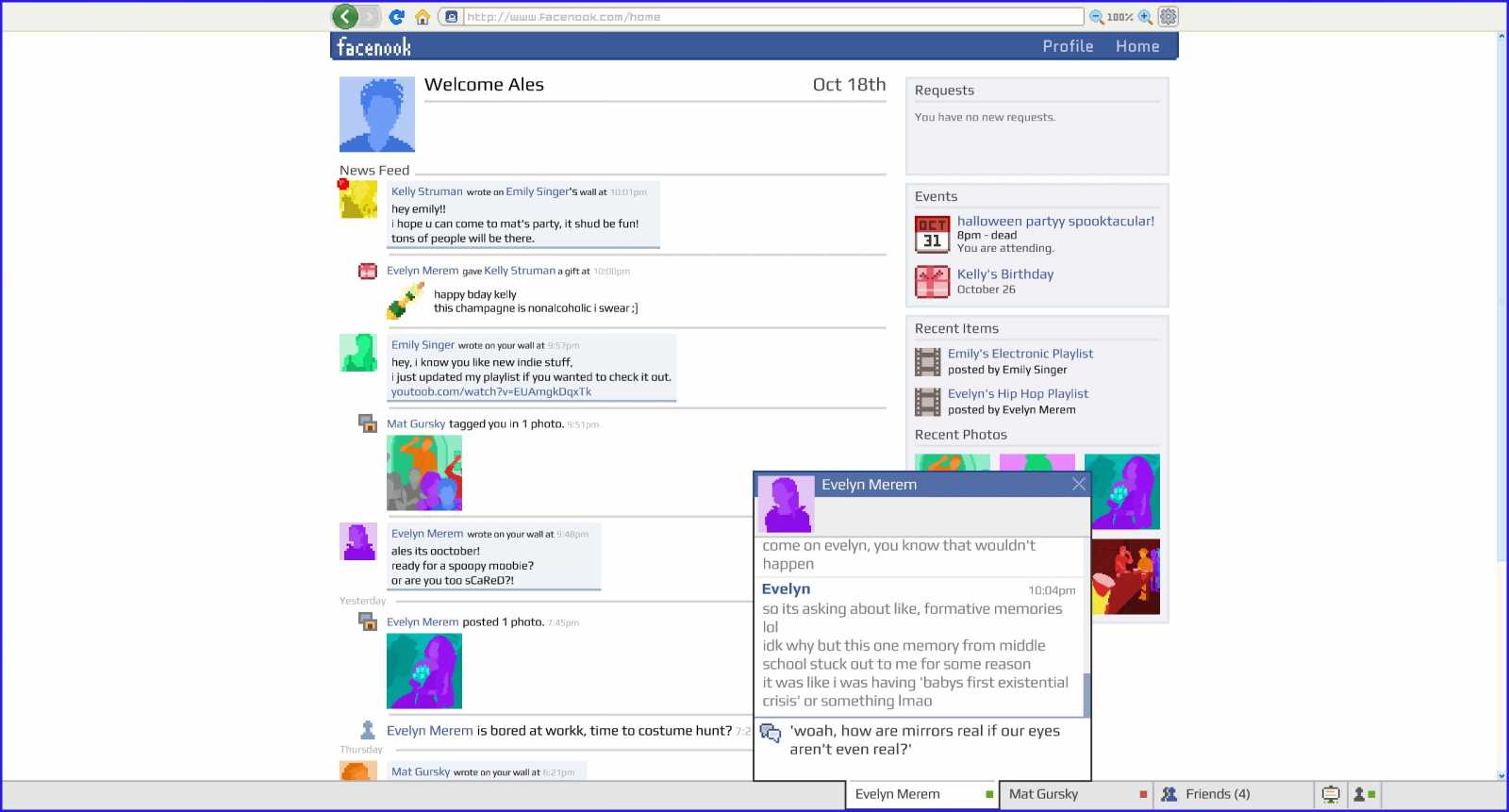Click the monitor chat icon in bottom bar
The height and width of the screenshot is (812, 1509).
1331,795
